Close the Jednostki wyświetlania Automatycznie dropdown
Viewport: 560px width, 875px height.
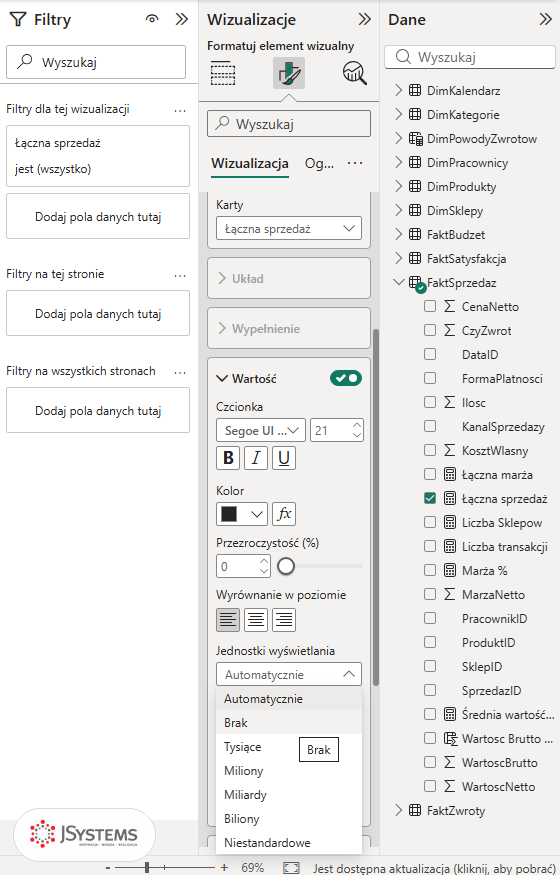(289, 674)
